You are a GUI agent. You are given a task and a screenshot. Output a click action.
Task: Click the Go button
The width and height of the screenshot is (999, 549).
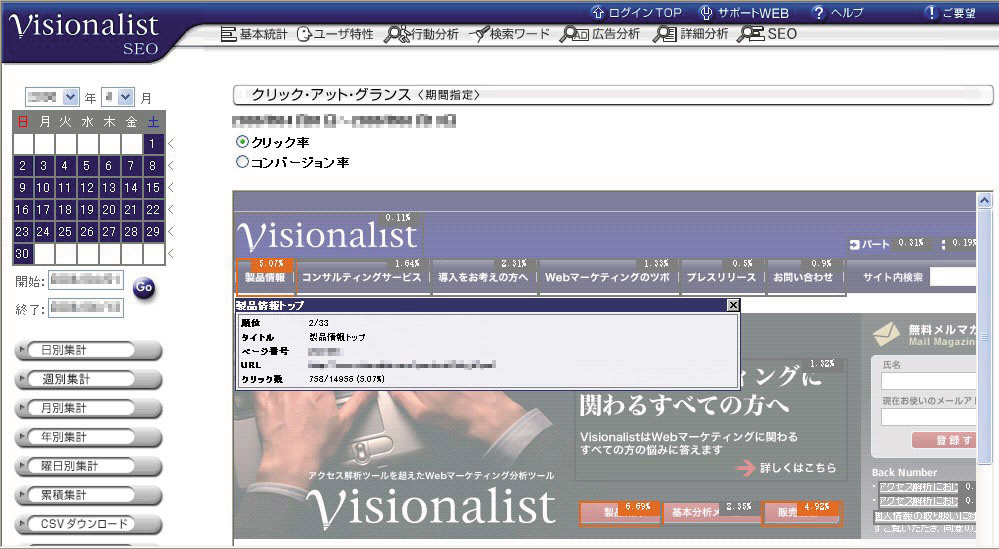pyautogui.click(x=144, y=288)
